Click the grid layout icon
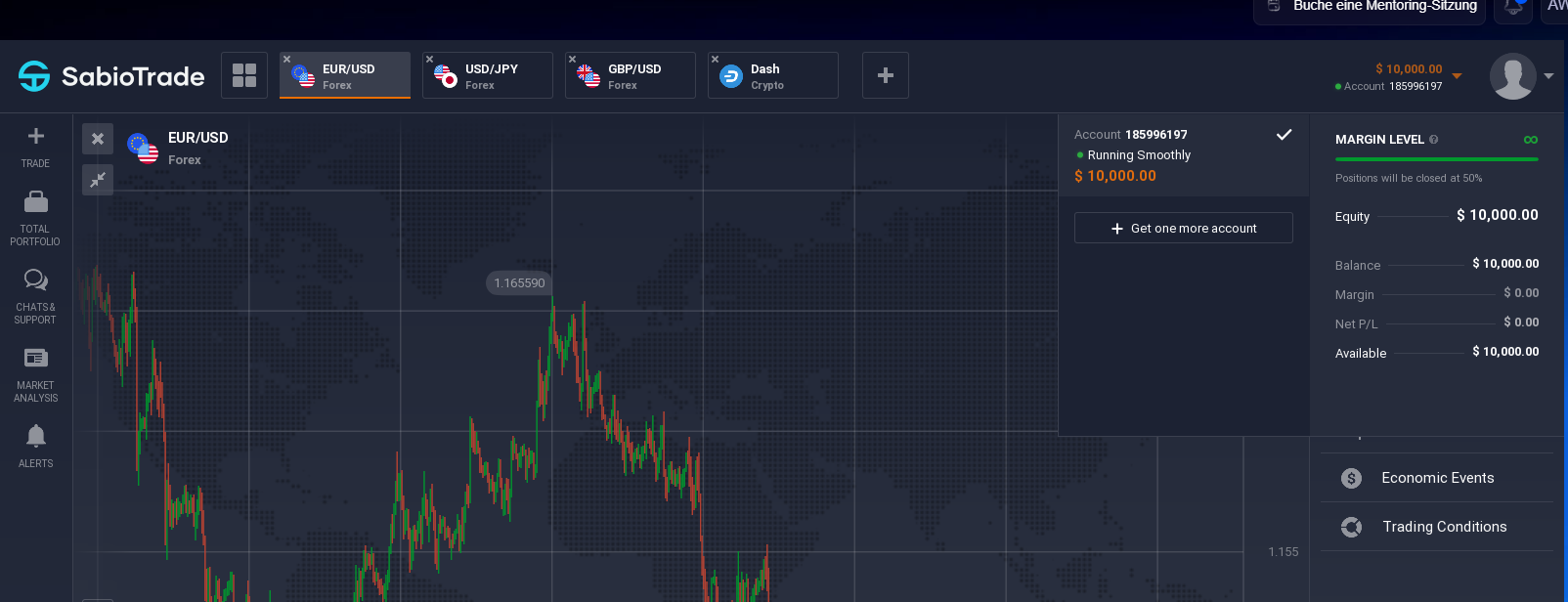 coord(244,75)
